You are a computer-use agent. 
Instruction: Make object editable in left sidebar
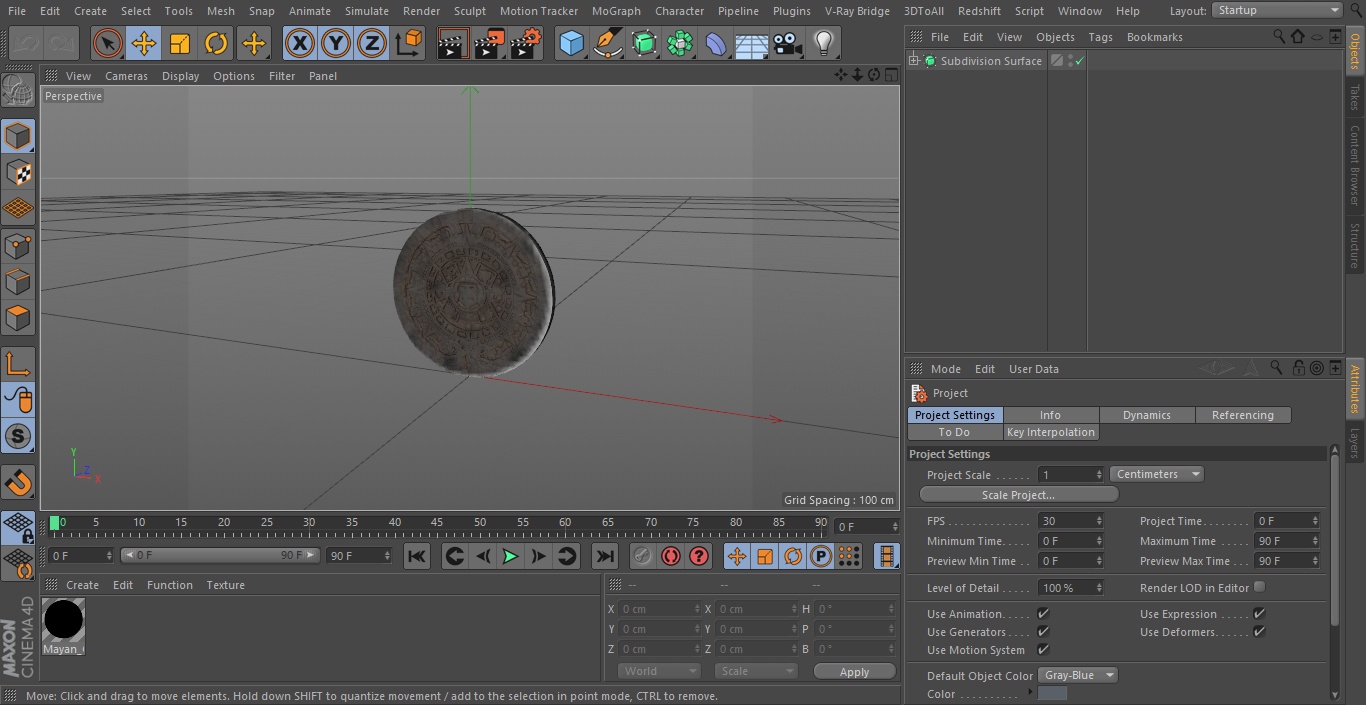(x=18, y=91)
